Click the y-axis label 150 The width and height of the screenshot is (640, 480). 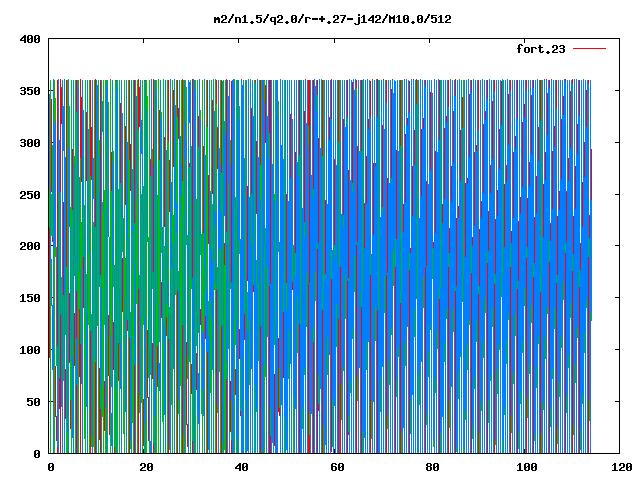[30, 298]
